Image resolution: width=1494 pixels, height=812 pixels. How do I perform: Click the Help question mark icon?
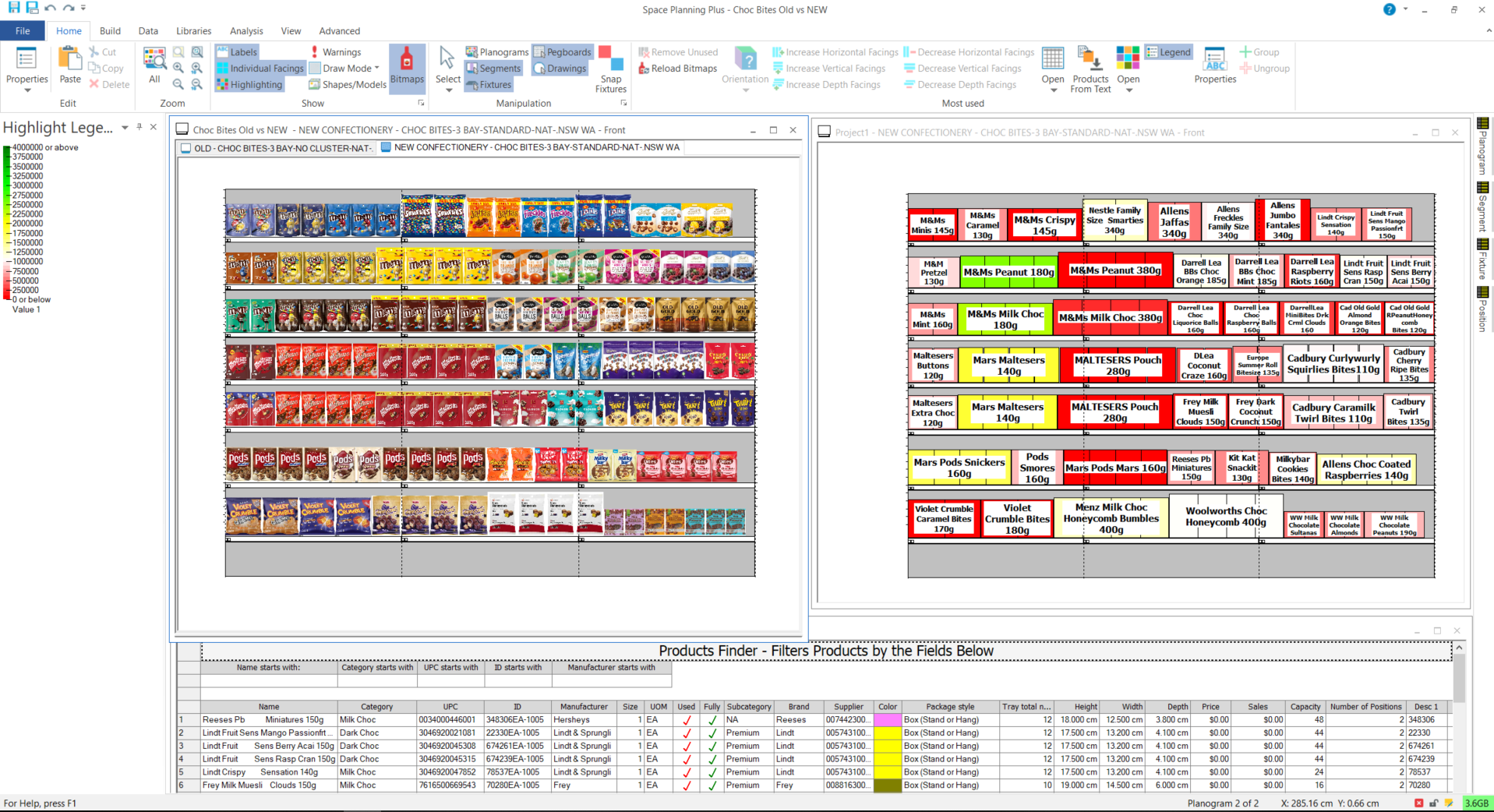[1389, 9]
